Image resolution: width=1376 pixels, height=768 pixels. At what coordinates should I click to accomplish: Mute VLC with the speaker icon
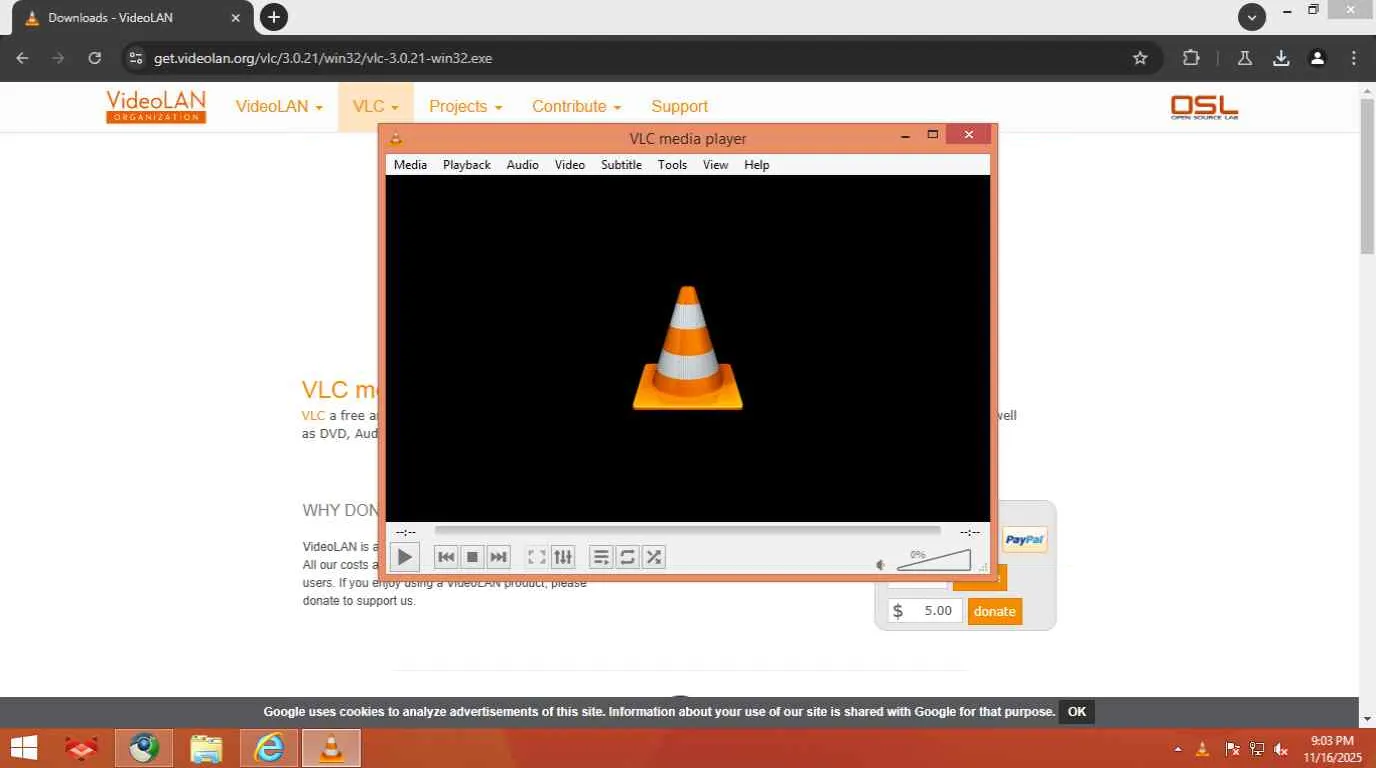(x=881, y=565)
